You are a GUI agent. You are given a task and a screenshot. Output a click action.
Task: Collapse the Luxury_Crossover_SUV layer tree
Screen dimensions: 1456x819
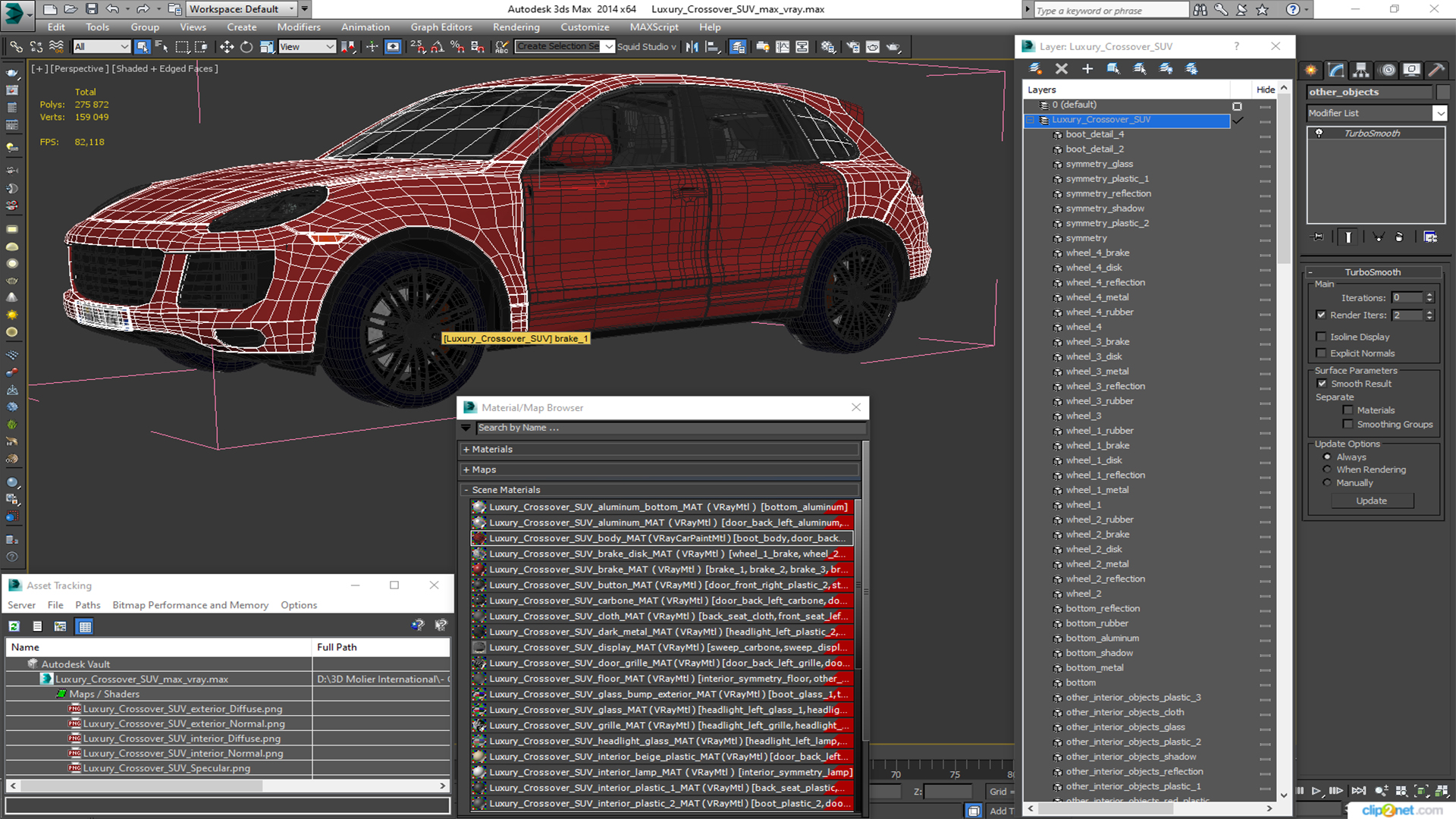[1031, 120]
